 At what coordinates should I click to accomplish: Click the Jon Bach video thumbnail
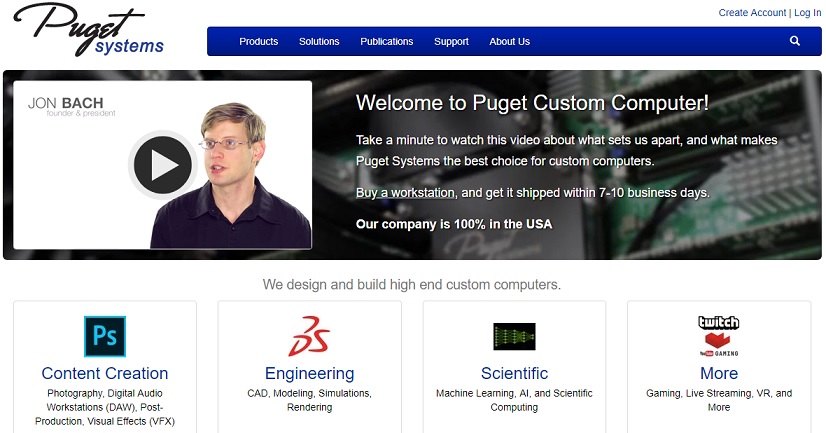point(162,165)
